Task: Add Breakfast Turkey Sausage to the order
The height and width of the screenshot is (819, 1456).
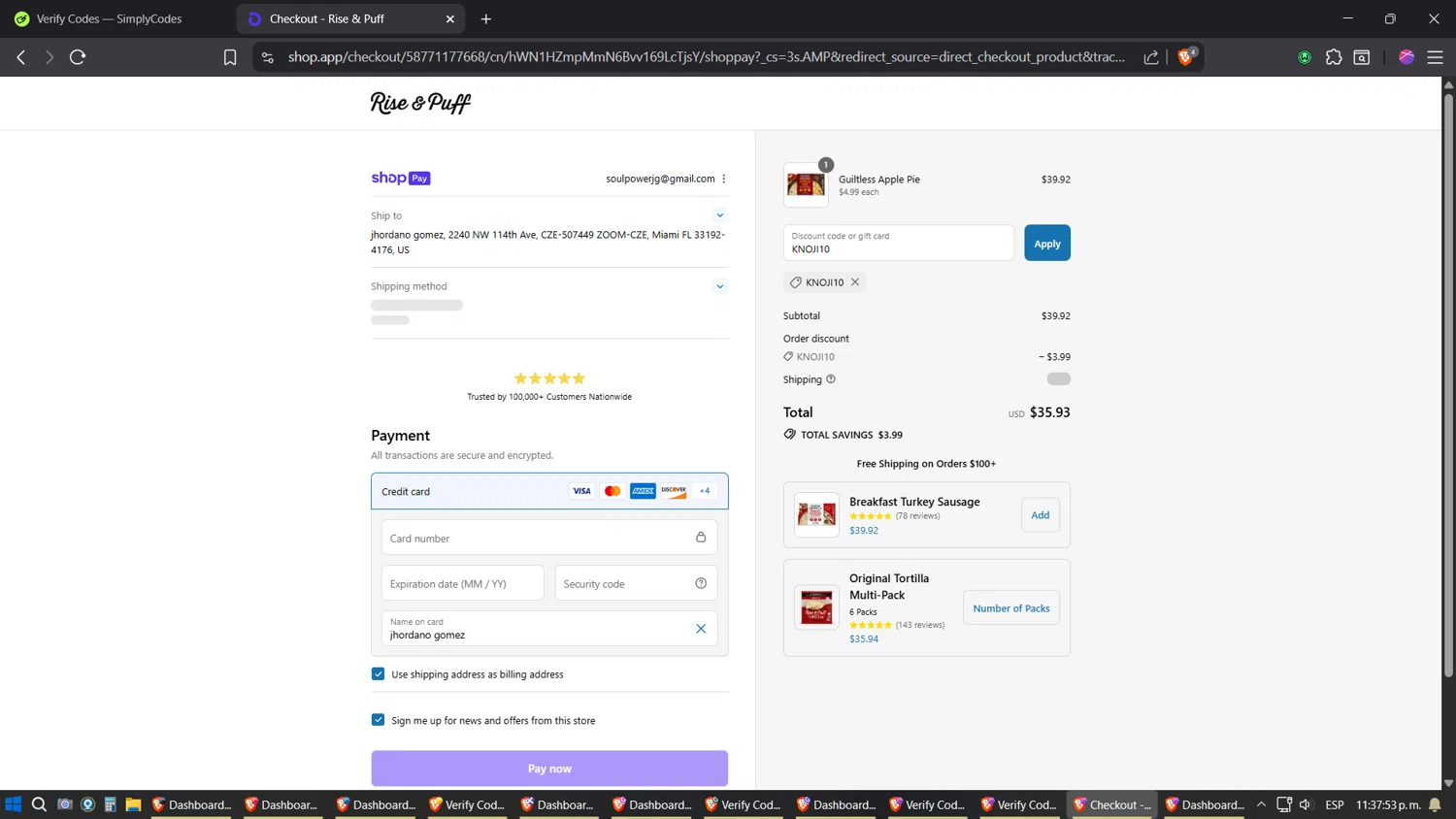Action: pos(1040,514)
